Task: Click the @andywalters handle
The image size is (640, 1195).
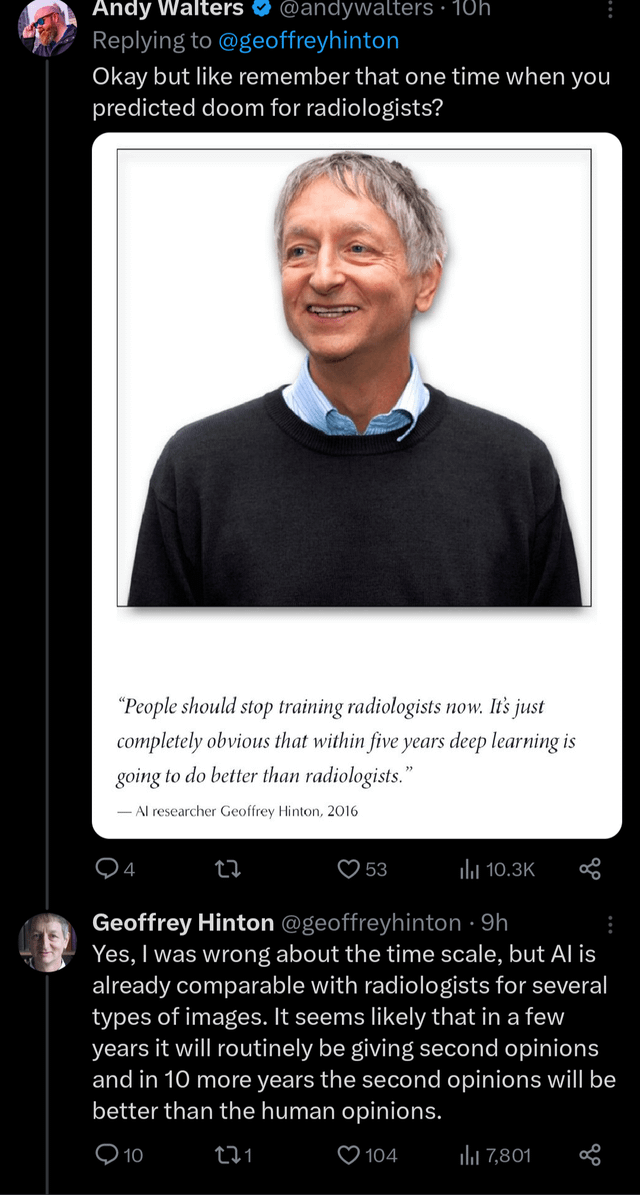Action: (x=345, y=10)
